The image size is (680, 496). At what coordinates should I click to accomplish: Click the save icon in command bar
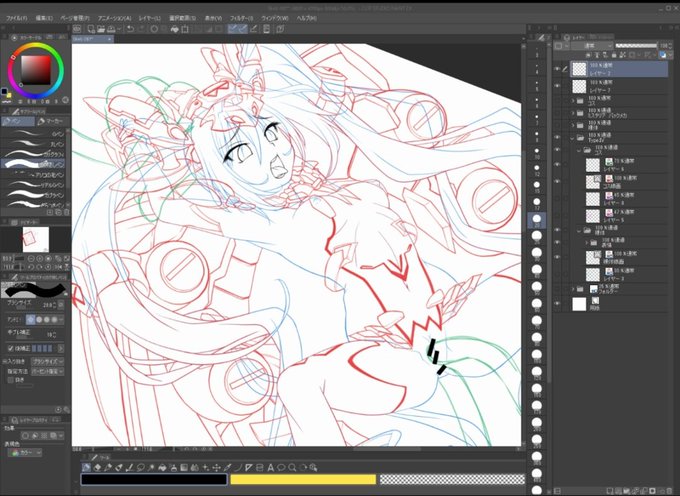click(111, 29)
